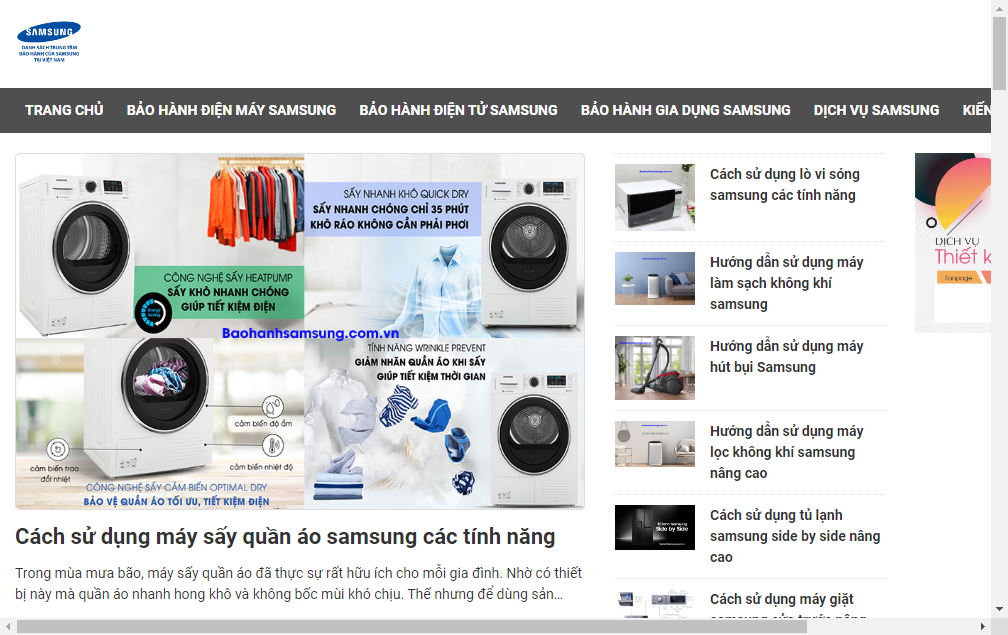Open the featured Samsung dryer banner image
This screenshot has height=635, width=1008.
[300, 331]
